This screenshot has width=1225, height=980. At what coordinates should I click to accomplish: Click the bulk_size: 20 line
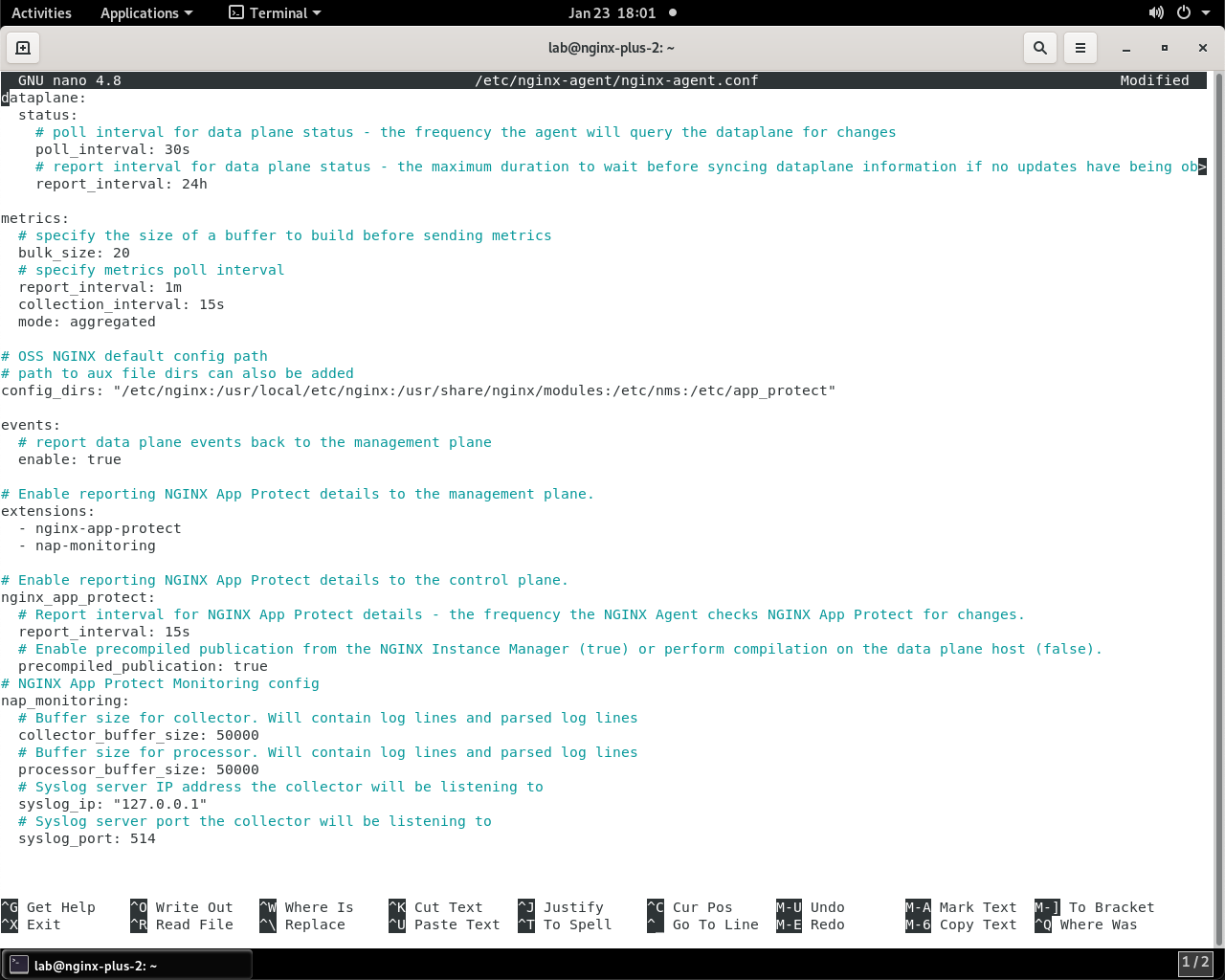click(x=74, y=253)
